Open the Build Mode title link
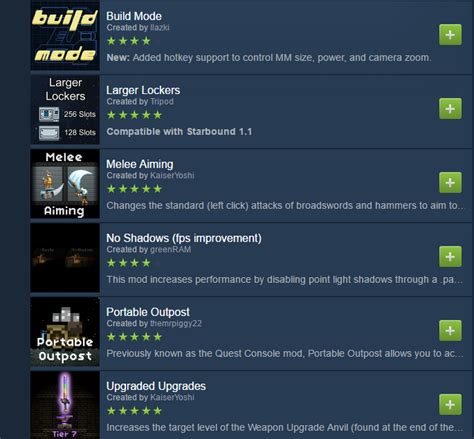The width and height of the screenshot is (474, 439). (134, 16)
